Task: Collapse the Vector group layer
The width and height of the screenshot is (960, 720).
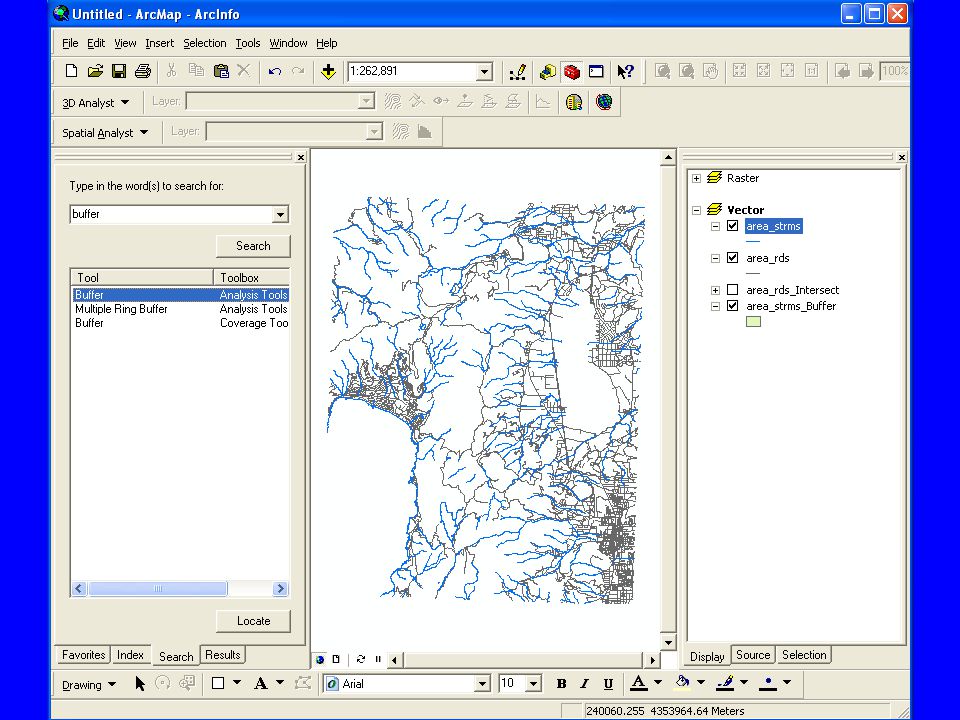Action: (x=696, y=210)
